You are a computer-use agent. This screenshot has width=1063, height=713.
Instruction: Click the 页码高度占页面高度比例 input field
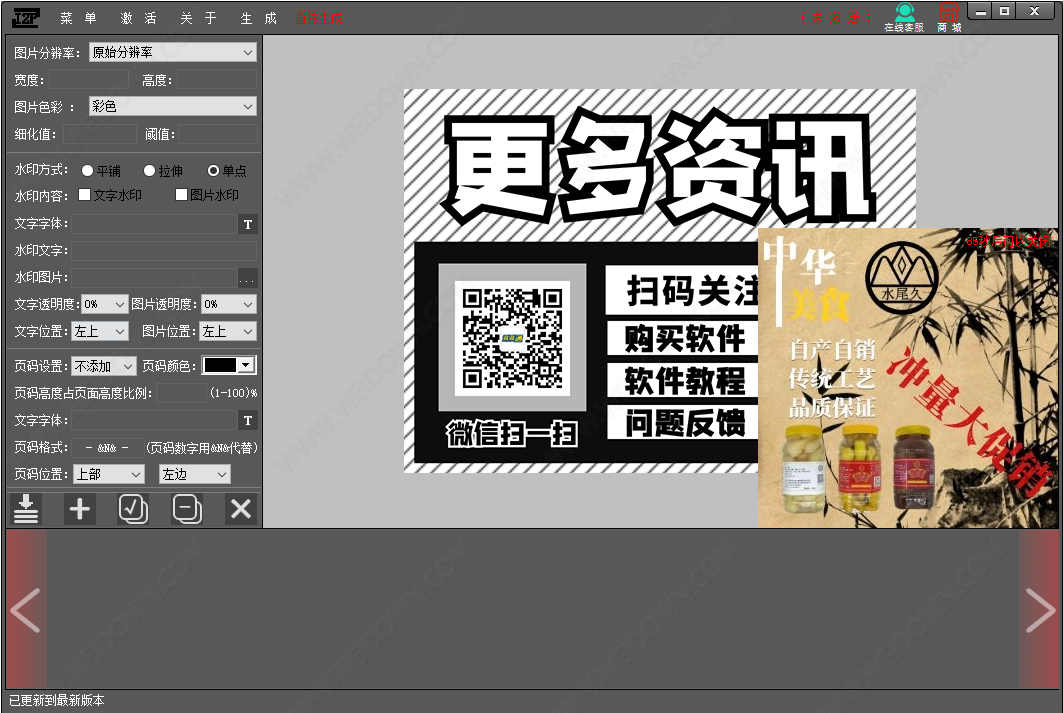(x=182, y=393)
